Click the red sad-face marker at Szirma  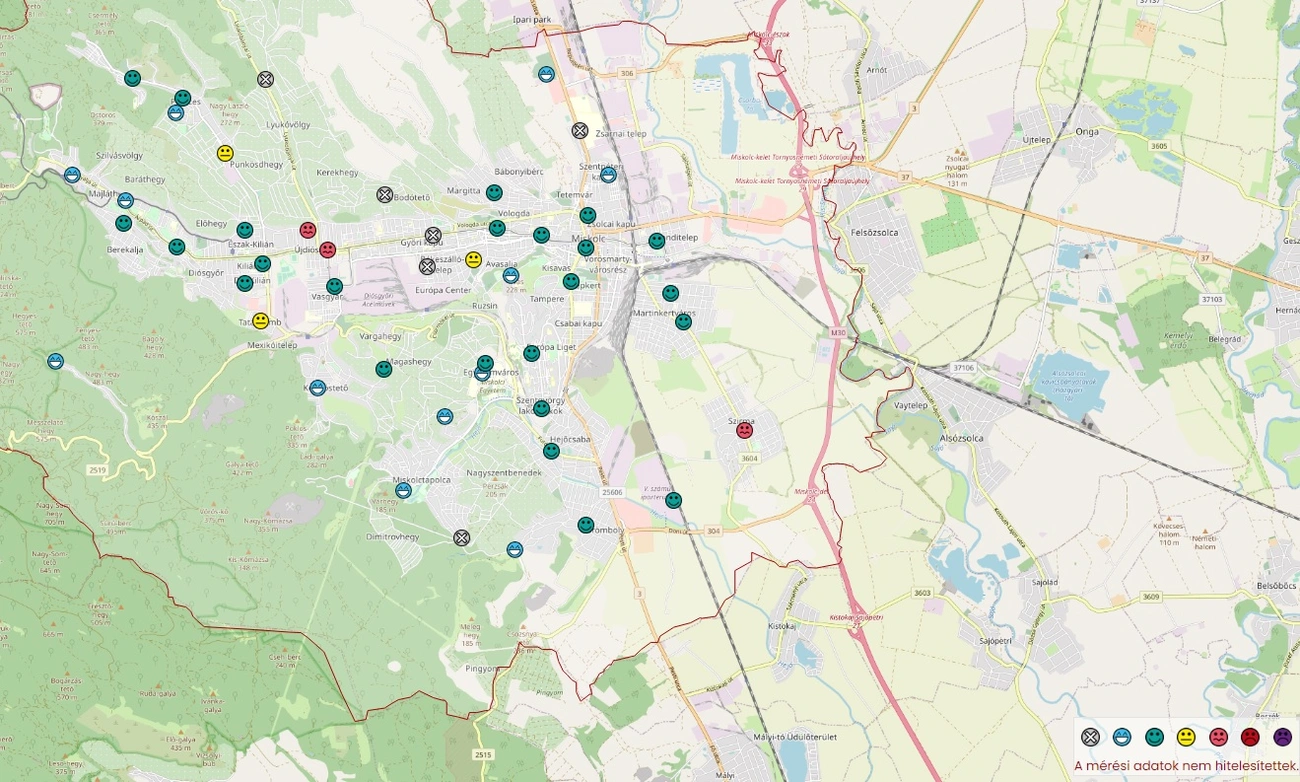coord(744,431)
